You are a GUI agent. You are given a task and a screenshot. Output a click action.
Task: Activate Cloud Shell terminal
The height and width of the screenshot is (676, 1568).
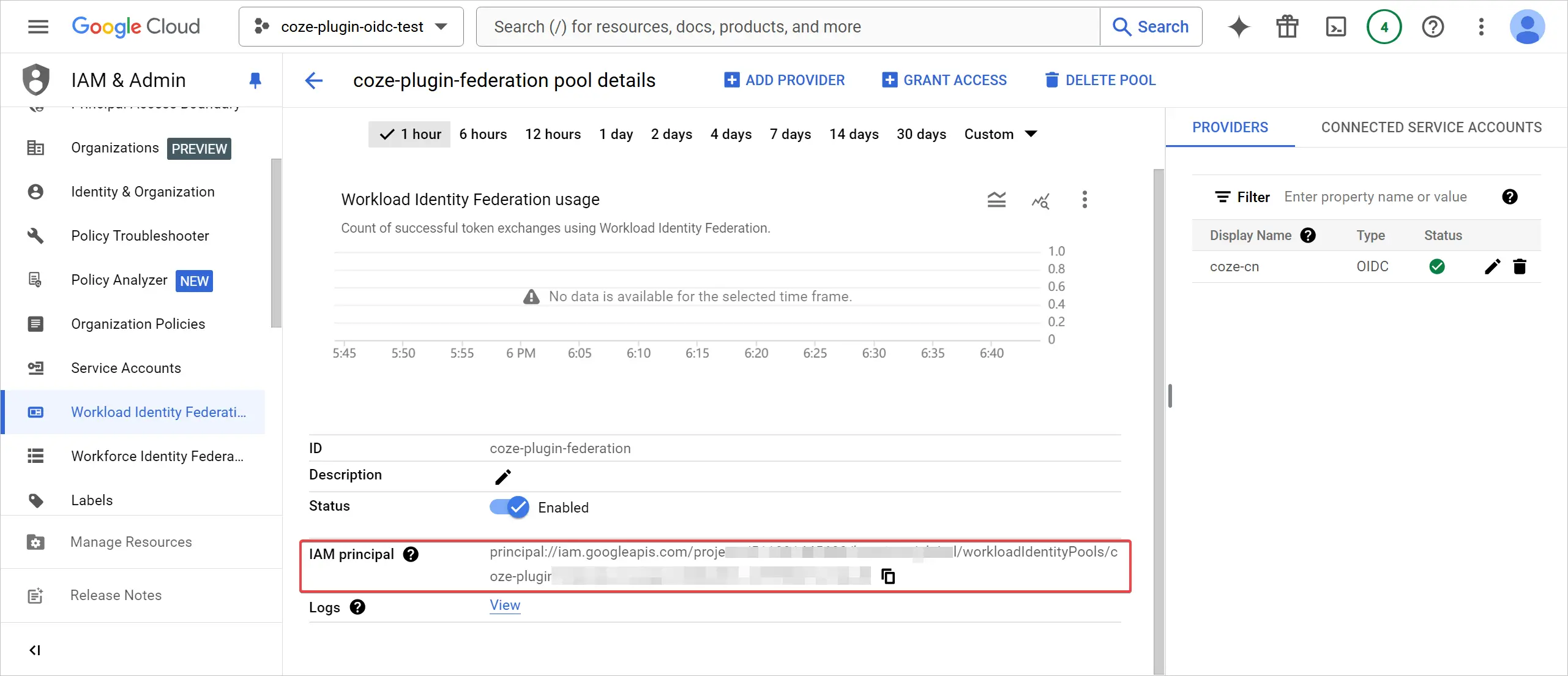point(1335,27)
